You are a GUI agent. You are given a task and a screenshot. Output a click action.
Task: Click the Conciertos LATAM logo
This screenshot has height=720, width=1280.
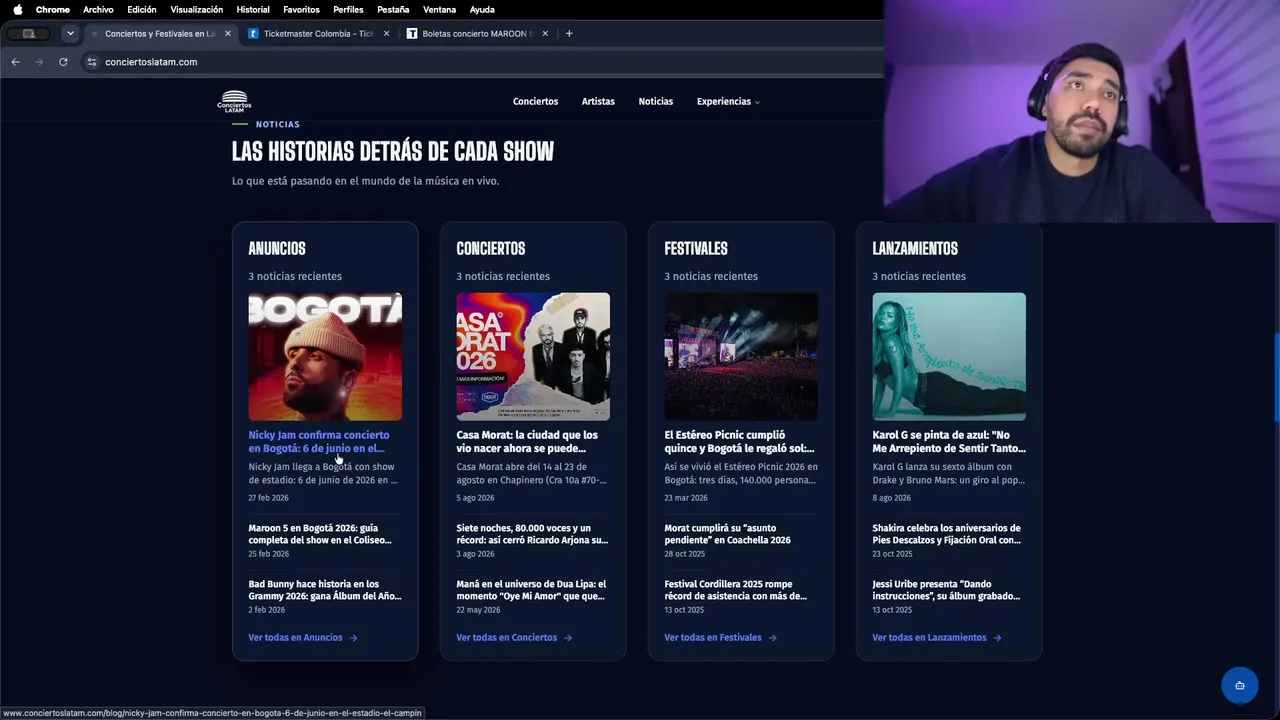pos(234,101)
